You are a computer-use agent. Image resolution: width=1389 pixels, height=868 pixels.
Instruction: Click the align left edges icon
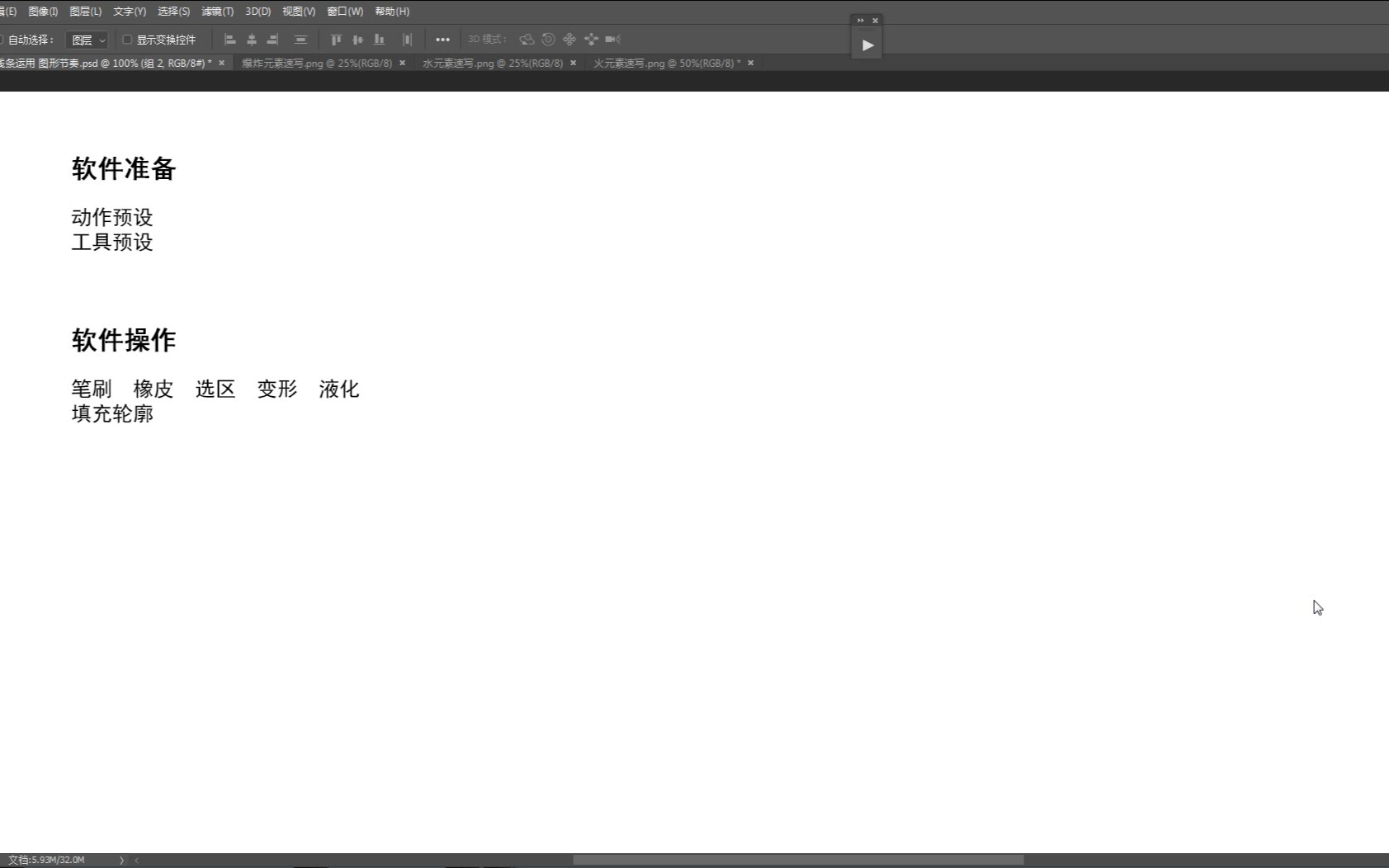(x=230, y=40)
